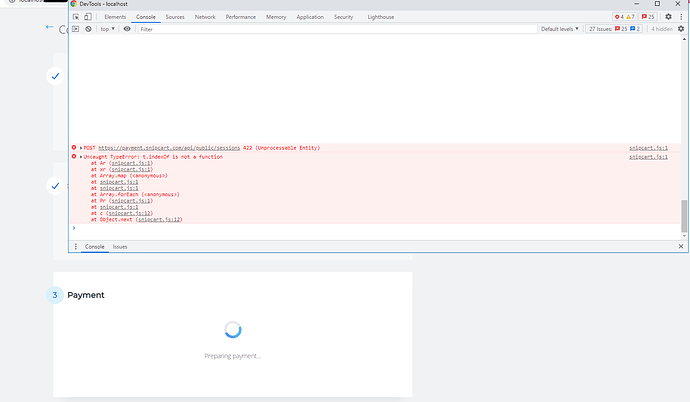Switch to the Security tab
The image size is (690, 402).
[343, 17]
